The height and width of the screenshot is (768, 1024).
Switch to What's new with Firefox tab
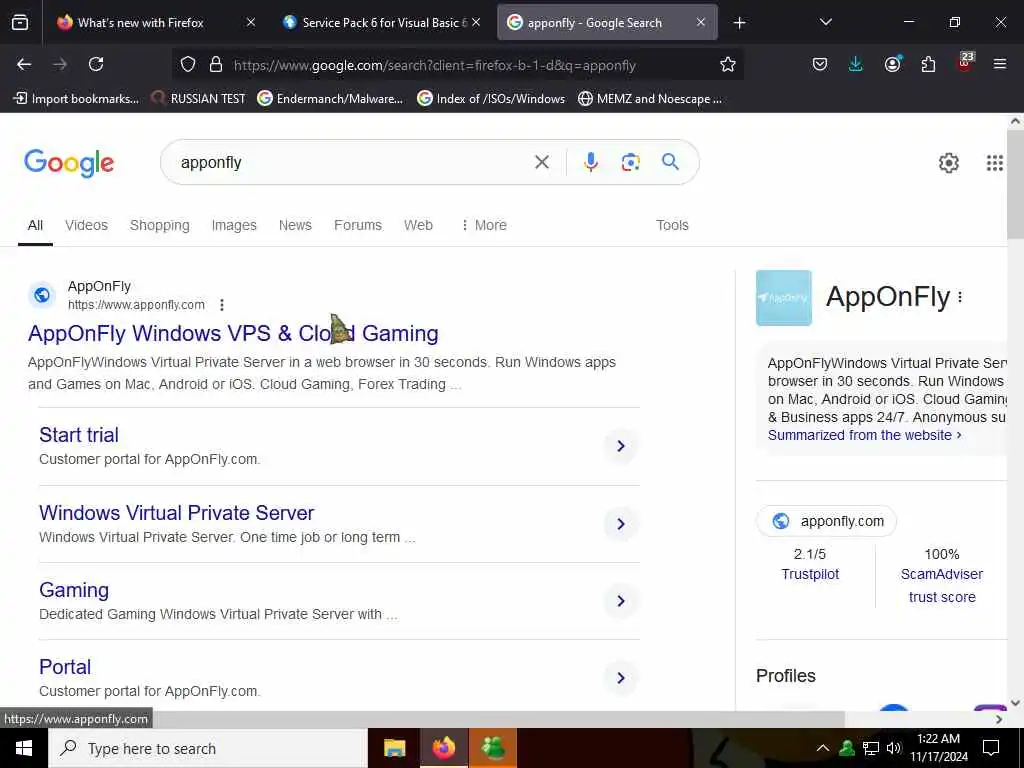(x=140, y=23)
